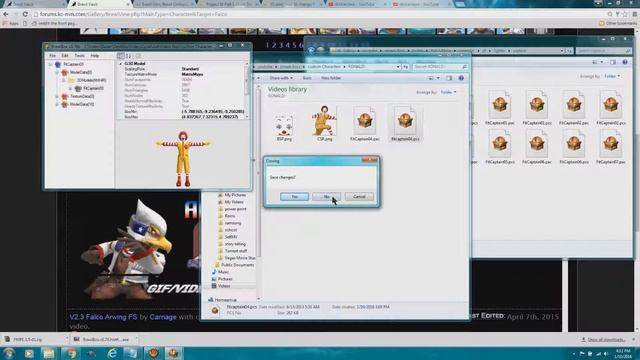Collapse the G3D Model property category
The width and height of the screenshot is (640, 360).
121,64
